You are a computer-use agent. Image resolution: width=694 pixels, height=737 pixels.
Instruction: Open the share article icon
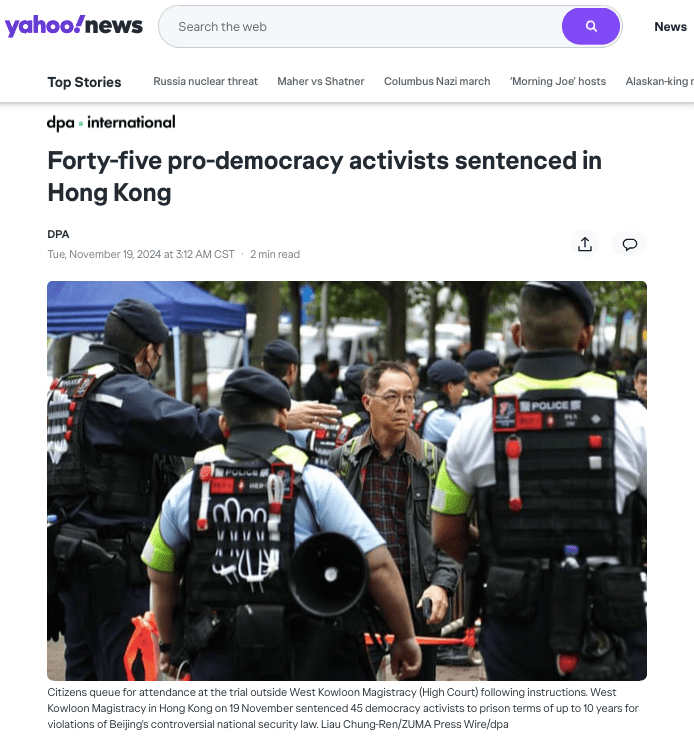[585, 244]
